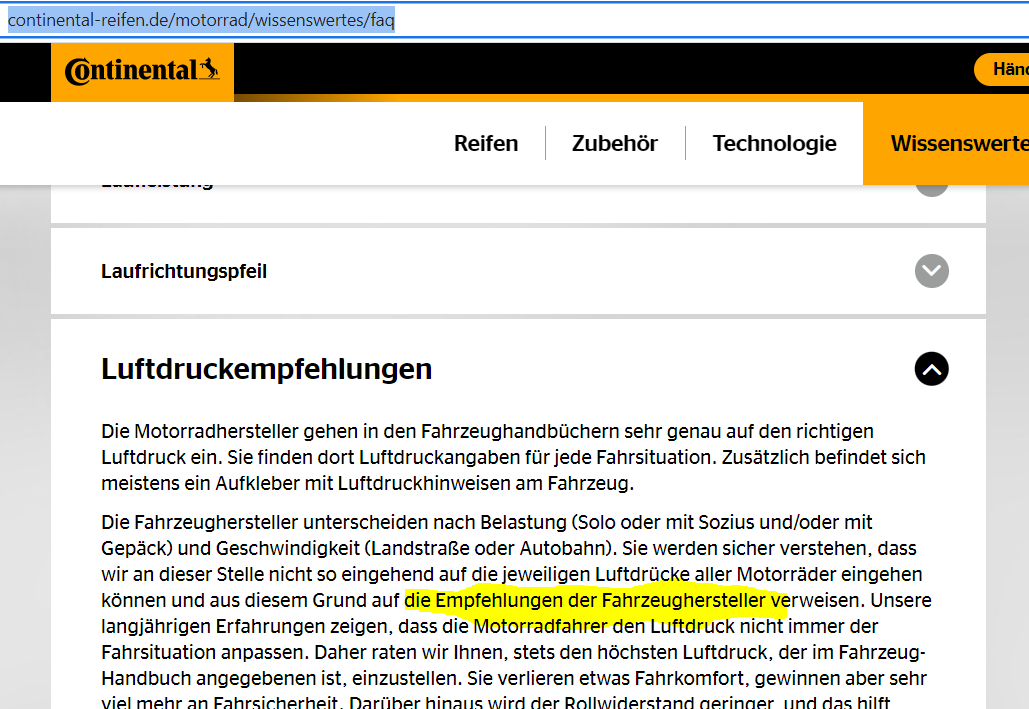Collapse the Luftdruckempfehlungen section via black chevron
1029x709 pixels.
point(931,369)
